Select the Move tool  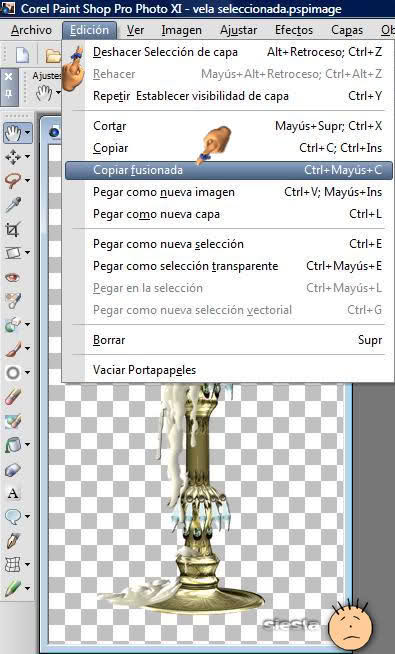point(13,157)
